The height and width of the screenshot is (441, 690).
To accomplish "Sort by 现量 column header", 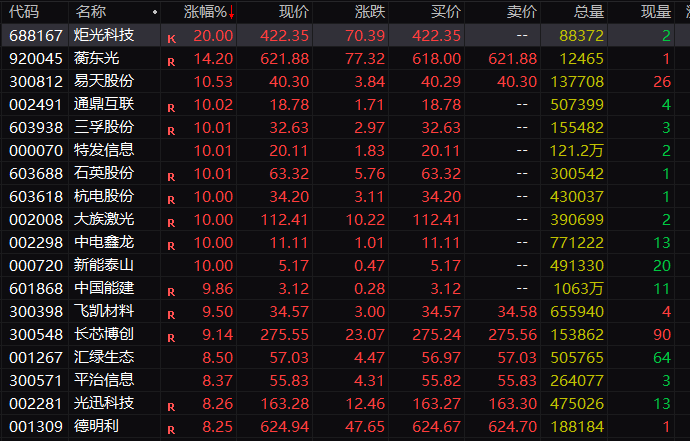I will click(x=656, y=12).
